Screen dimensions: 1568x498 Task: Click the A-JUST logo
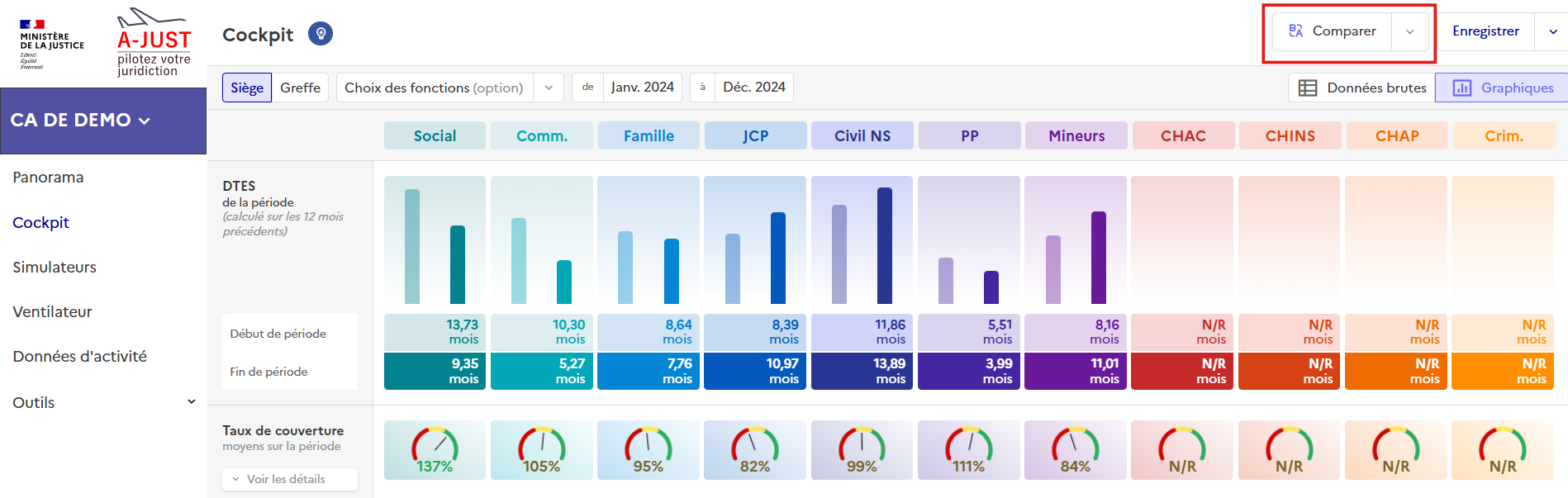click(154, 43)
